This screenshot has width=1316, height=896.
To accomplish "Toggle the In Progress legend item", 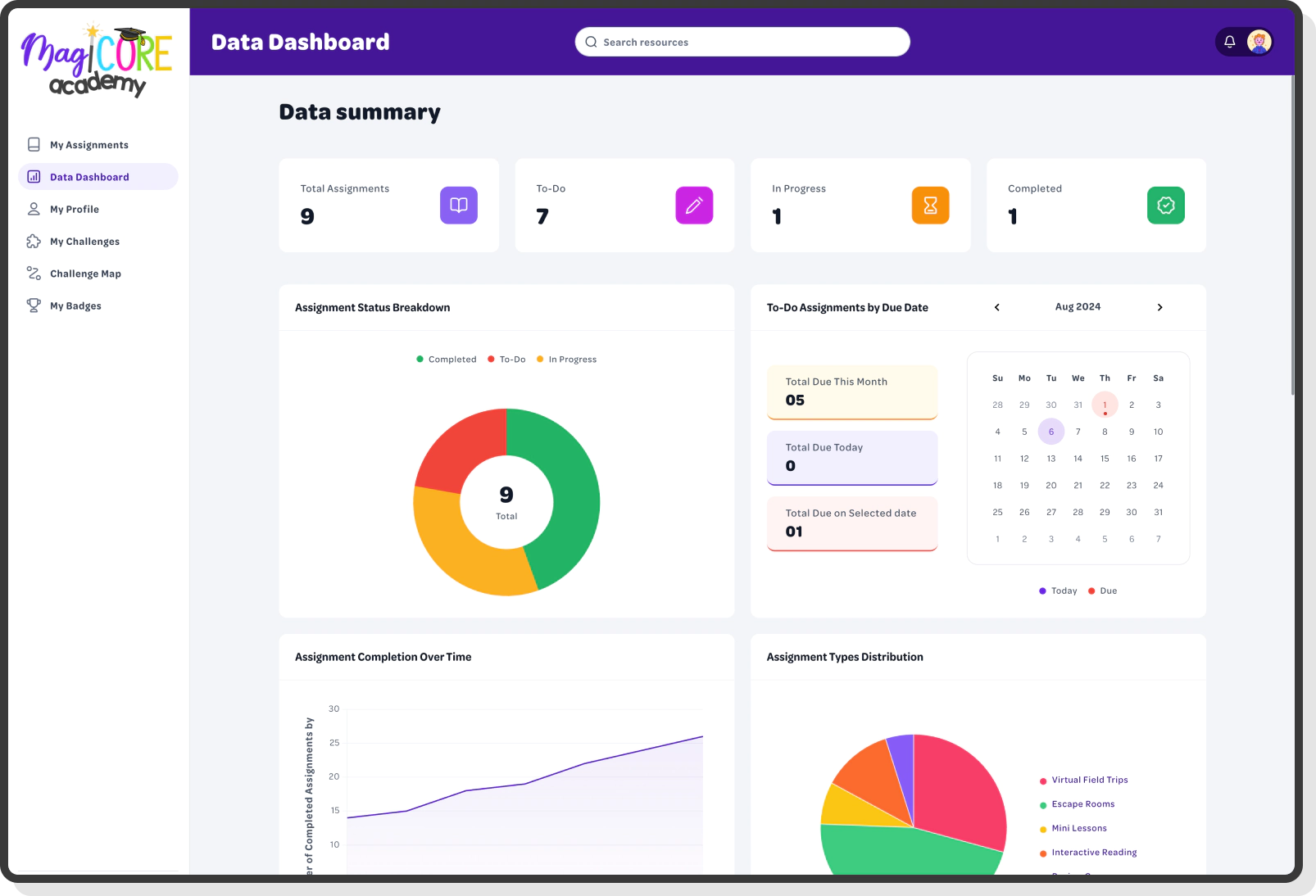I will pyautogui.click(x=566, y=359).
